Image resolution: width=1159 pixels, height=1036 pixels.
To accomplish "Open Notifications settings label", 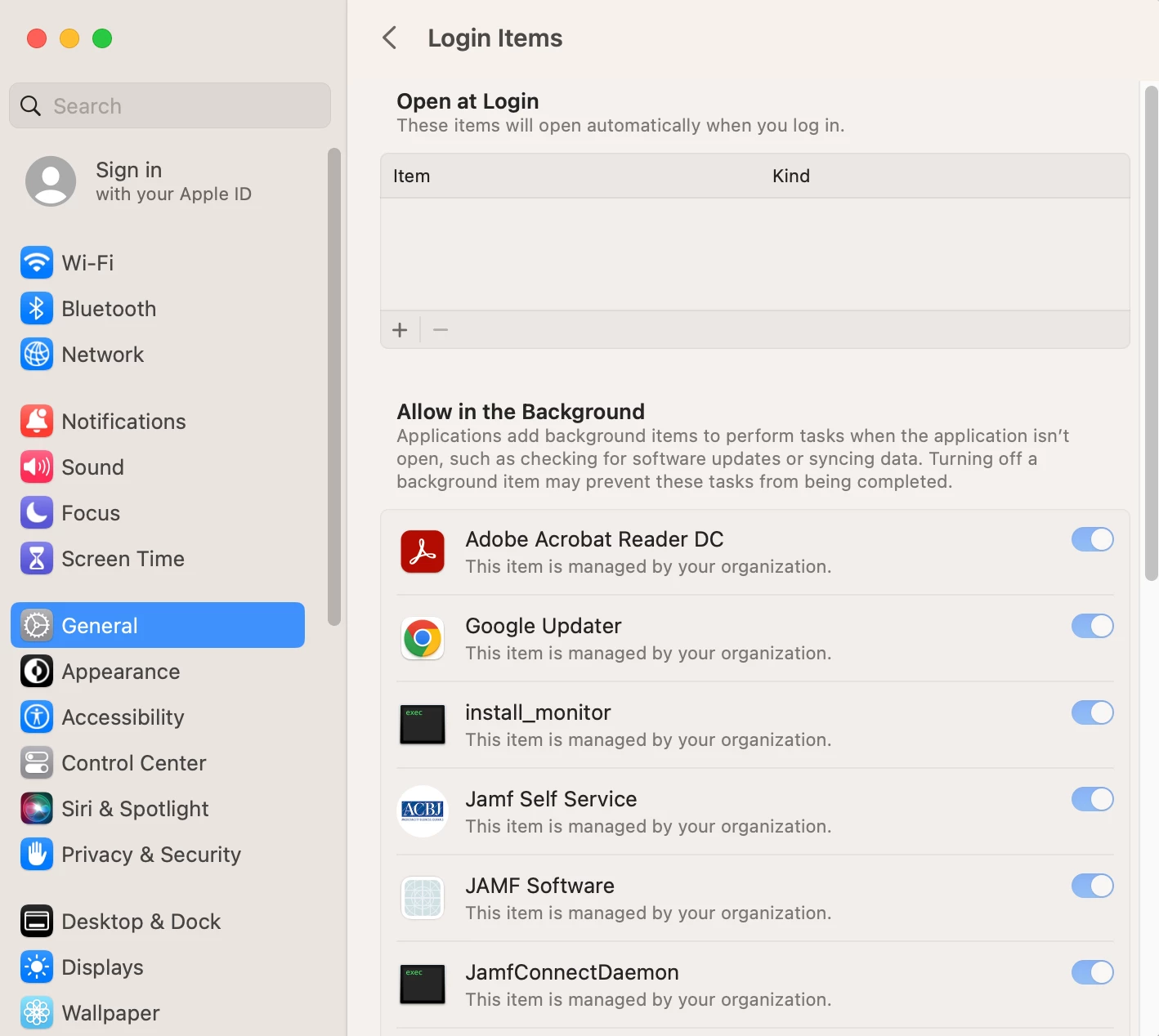I will (x=124, y=422).
